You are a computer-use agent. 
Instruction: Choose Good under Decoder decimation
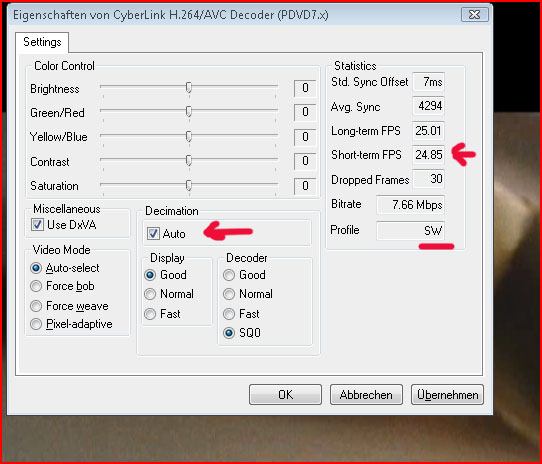229,275
